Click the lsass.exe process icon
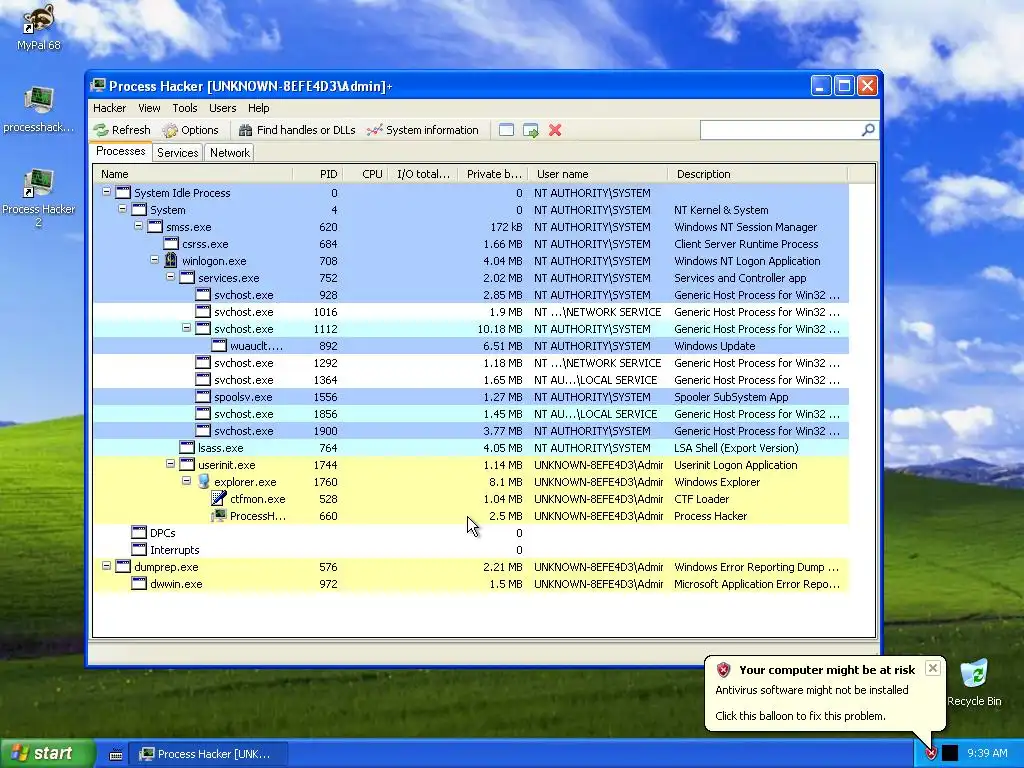This screenshot has width=1024, height=768. coord(187,447)
